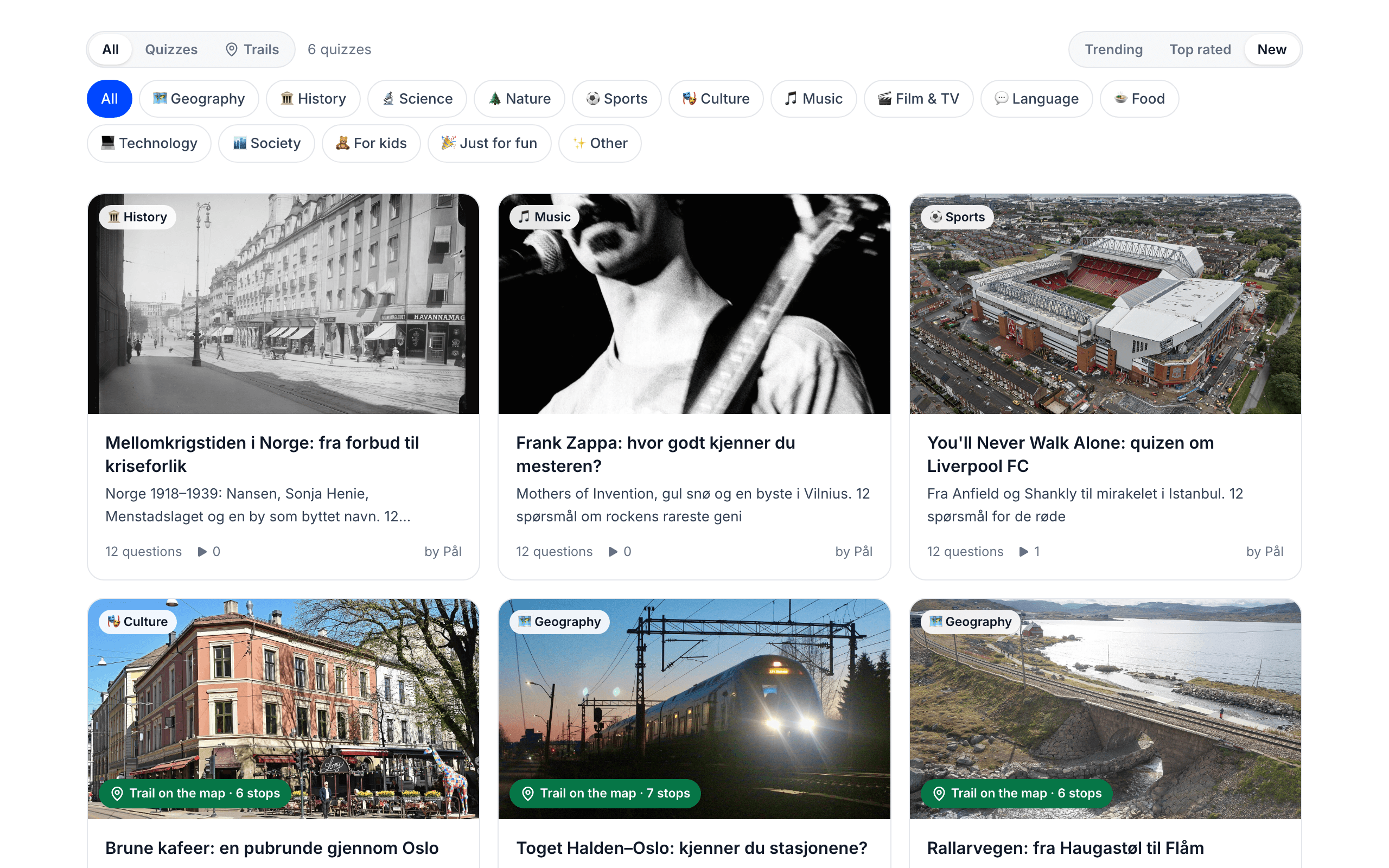This screenshot has height=868, width=1389.
Task: Select the blue All category chip
Action: coord(110,99)
